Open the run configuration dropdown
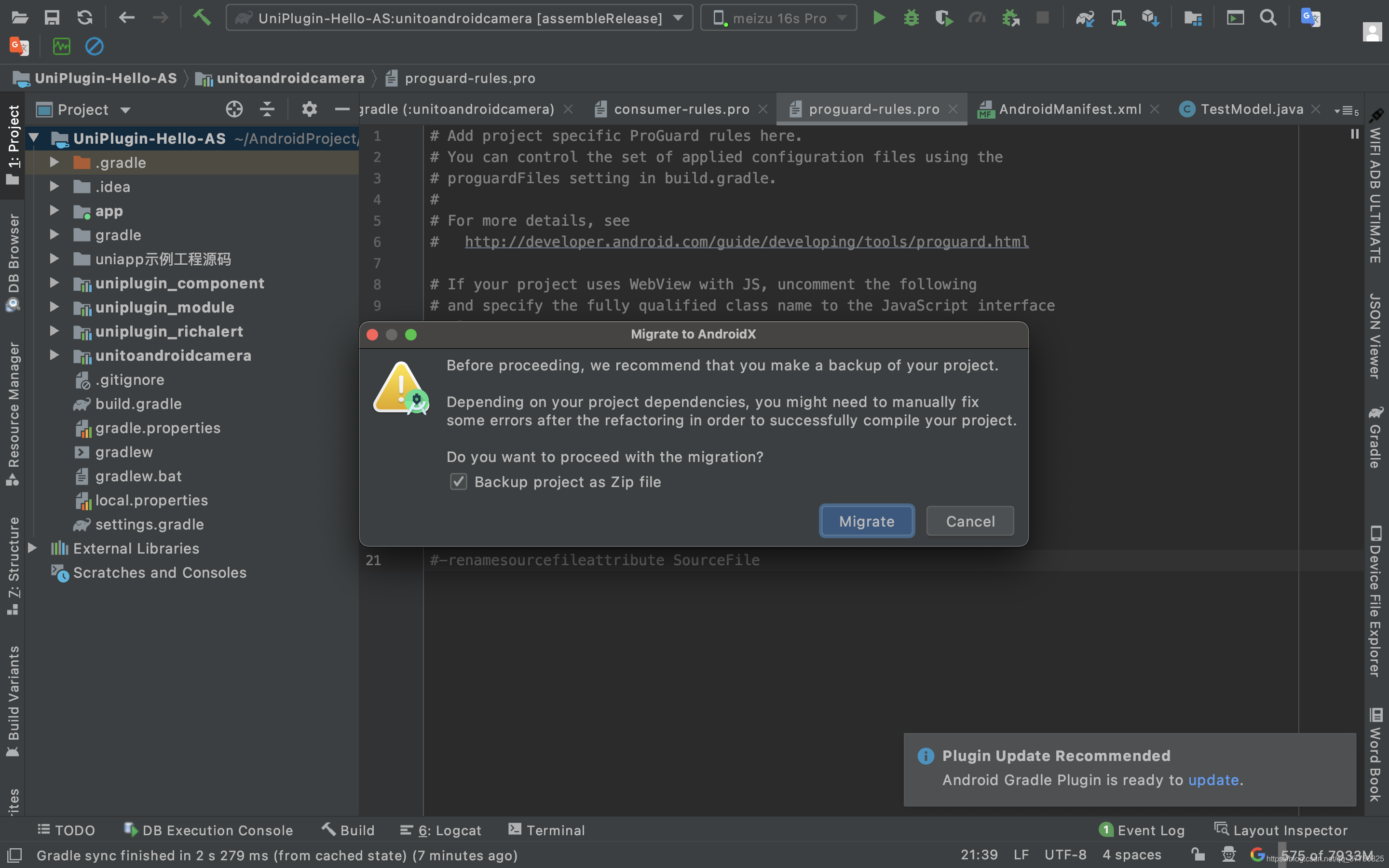This screenshot has height=868, width=1389. [x=459, y=18]
